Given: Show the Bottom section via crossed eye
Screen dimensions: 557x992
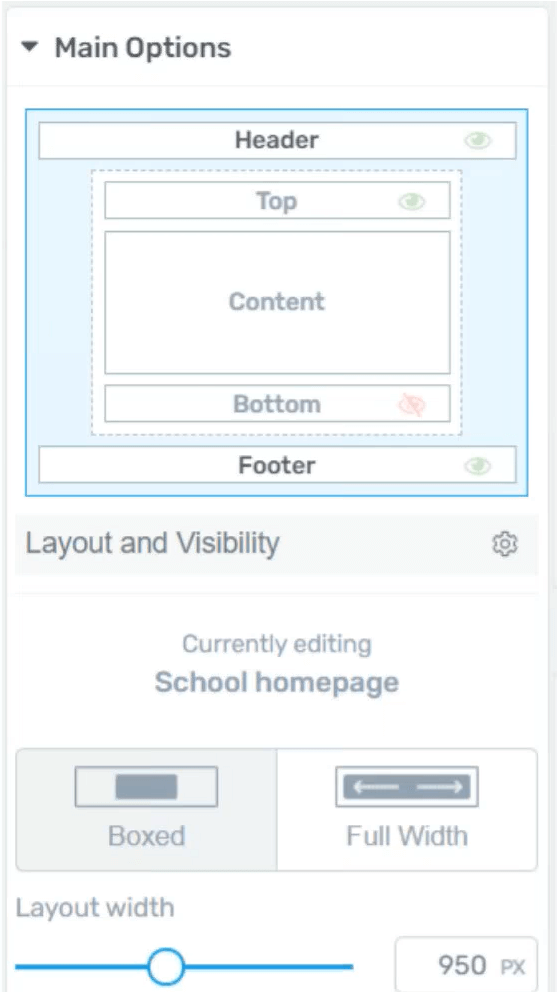Looking at the screenshot, I should (x=411, y=404).
